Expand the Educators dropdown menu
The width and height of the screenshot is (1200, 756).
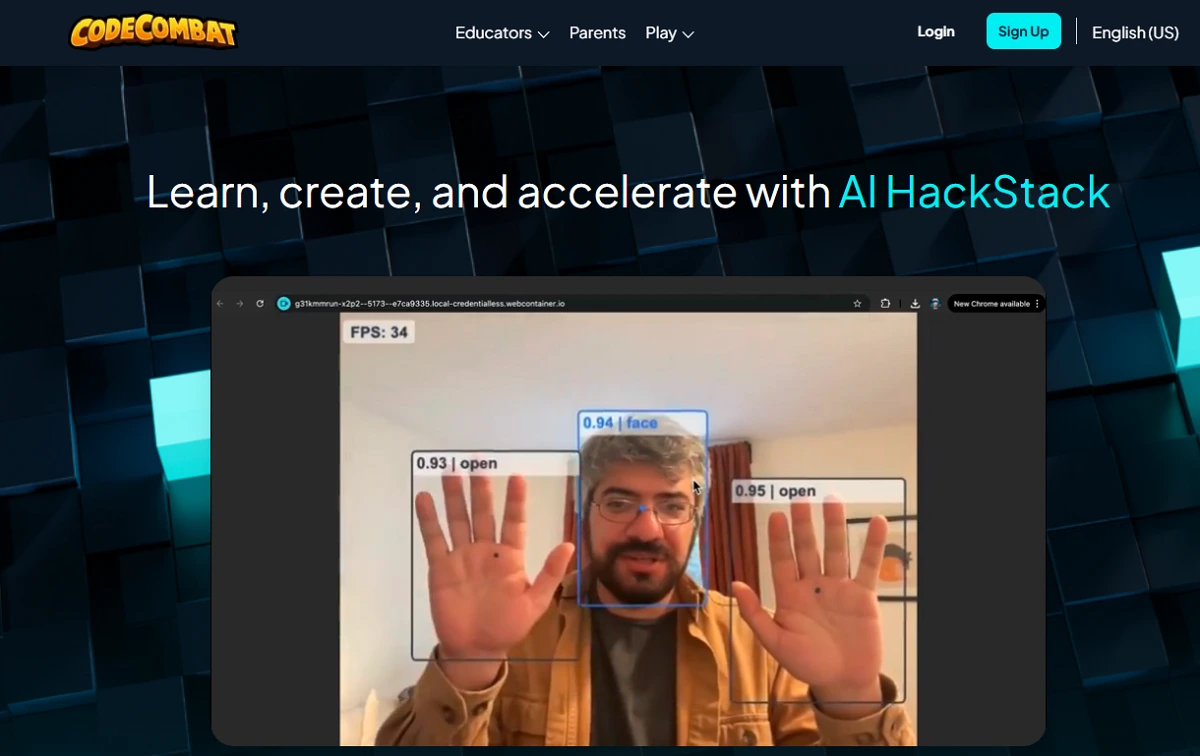click(x=502, y=33)
